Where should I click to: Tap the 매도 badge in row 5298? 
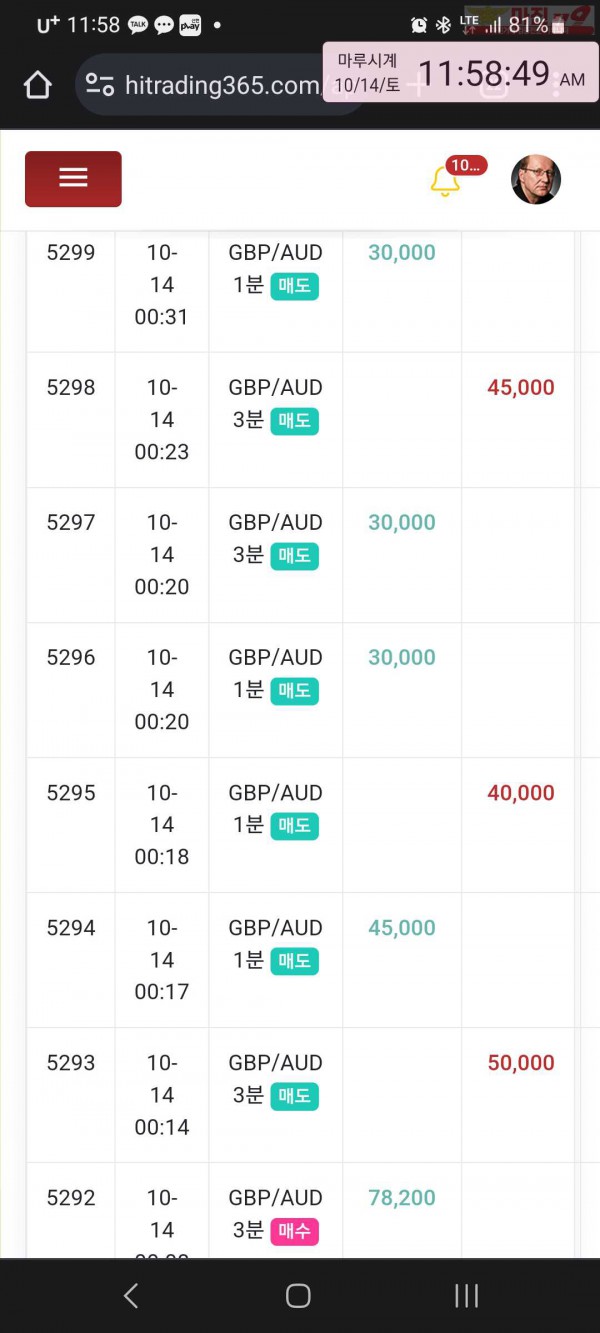point(294,421)
